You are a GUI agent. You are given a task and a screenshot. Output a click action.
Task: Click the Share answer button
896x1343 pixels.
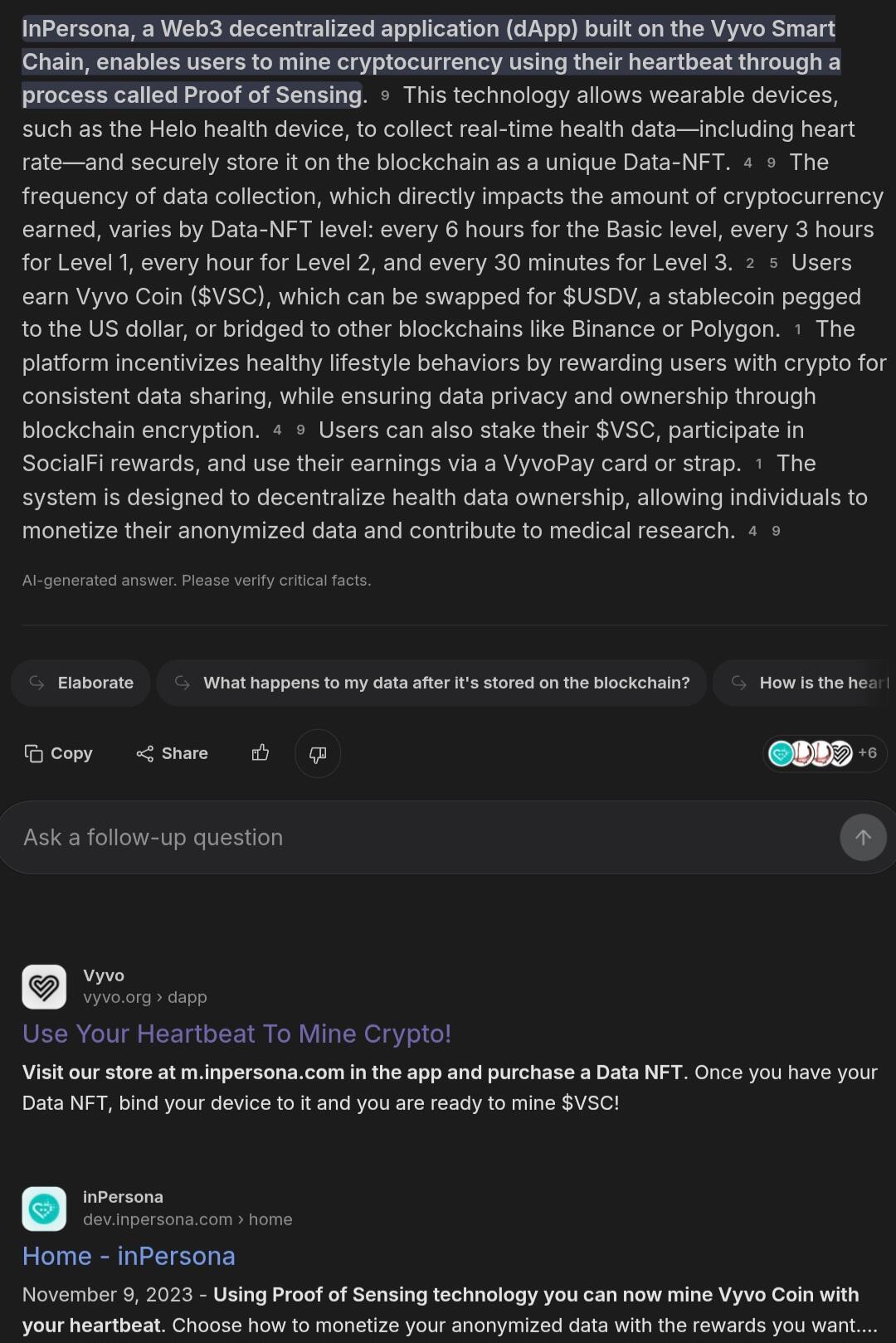pyautogui.click(x=173, y=753)
